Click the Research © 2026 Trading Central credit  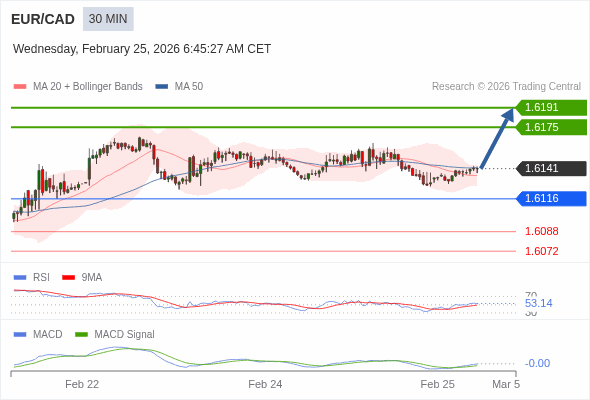click(506, 87)
